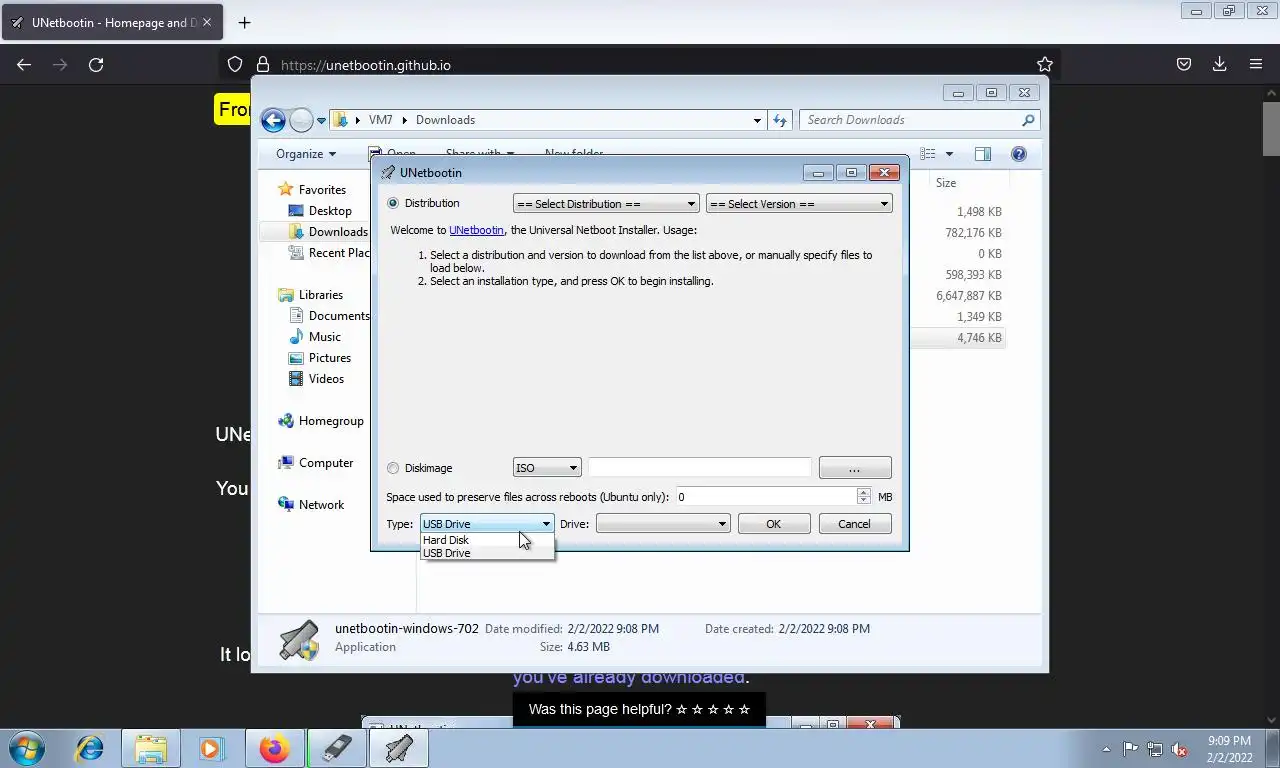The image size is (1280, 768).
Task: Decrease preserve space with down stepper arrow
Action: [x=863, y=501]
